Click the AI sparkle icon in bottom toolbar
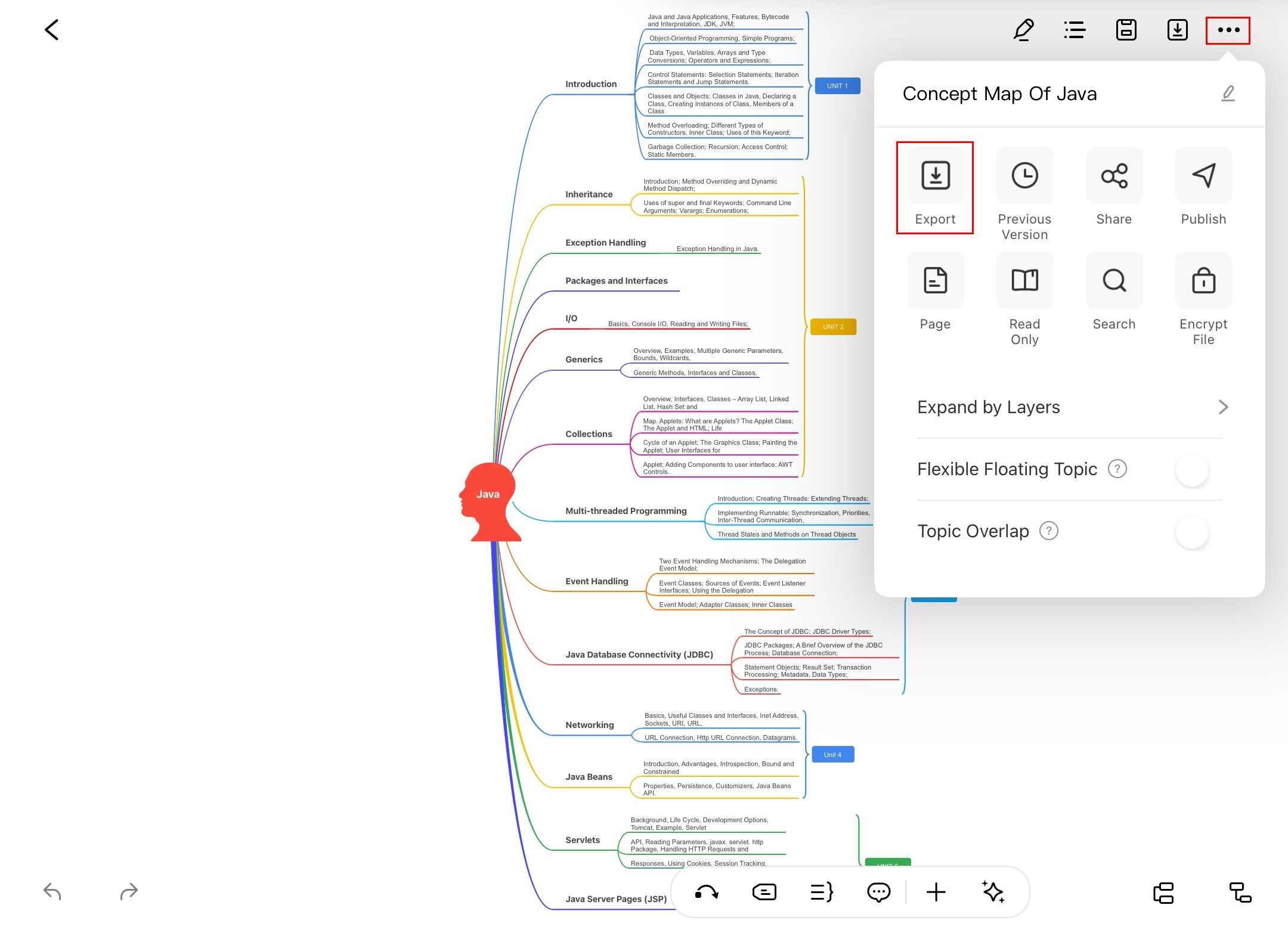The height and width of the screenshot is (942, 1288). tap(993, 892)
